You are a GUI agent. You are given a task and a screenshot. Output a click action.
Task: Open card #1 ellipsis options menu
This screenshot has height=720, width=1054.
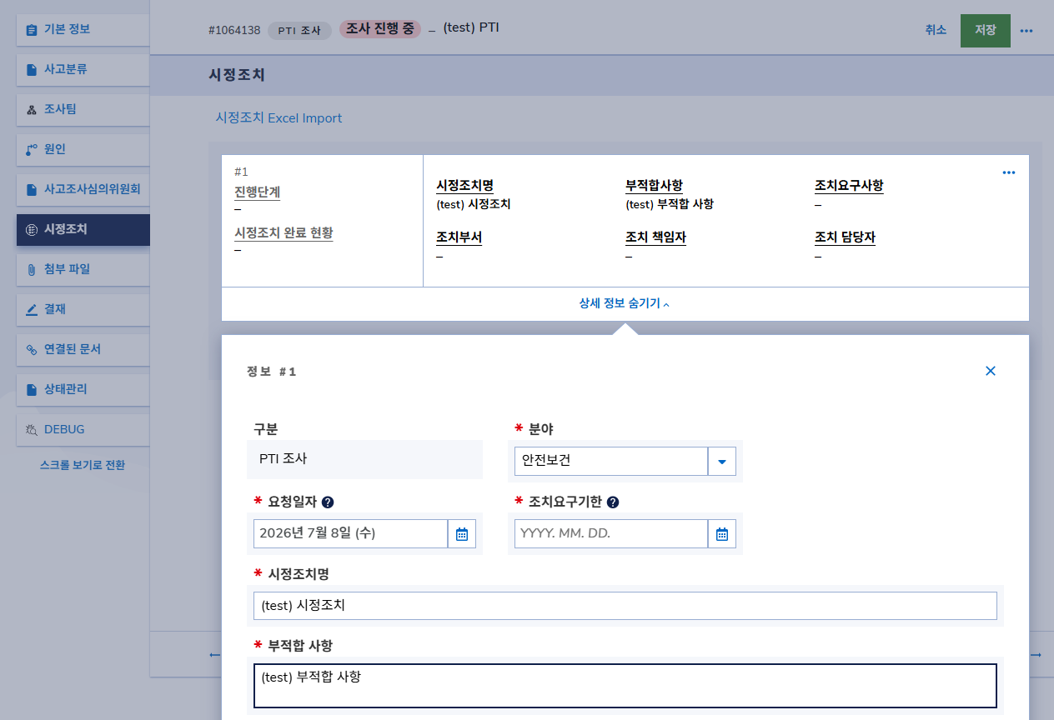[1008, 173]
